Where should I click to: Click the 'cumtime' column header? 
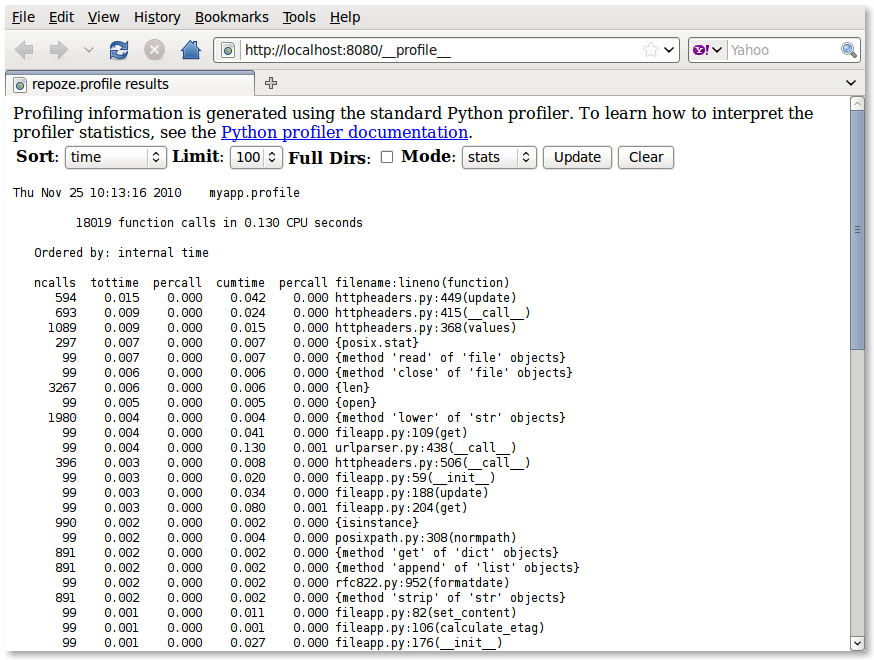click(x=240, y=283)
